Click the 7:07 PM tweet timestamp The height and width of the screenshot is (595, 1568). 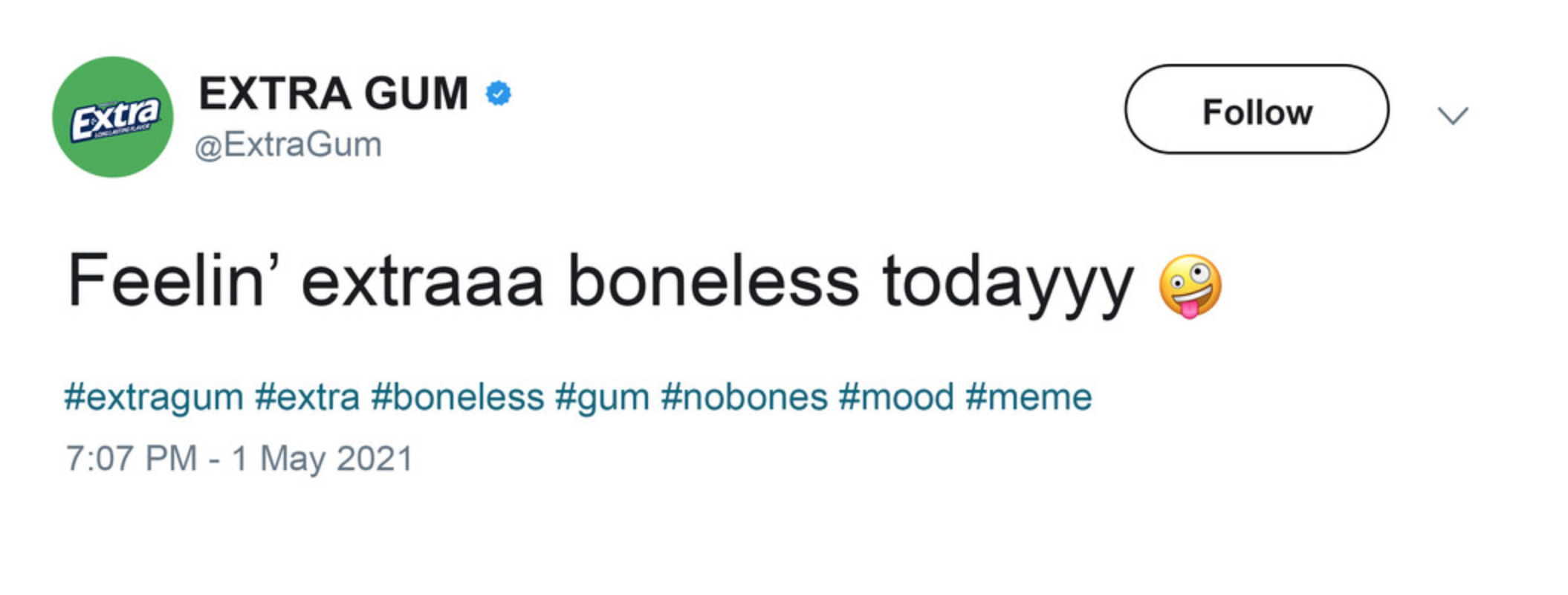(132, 458)
